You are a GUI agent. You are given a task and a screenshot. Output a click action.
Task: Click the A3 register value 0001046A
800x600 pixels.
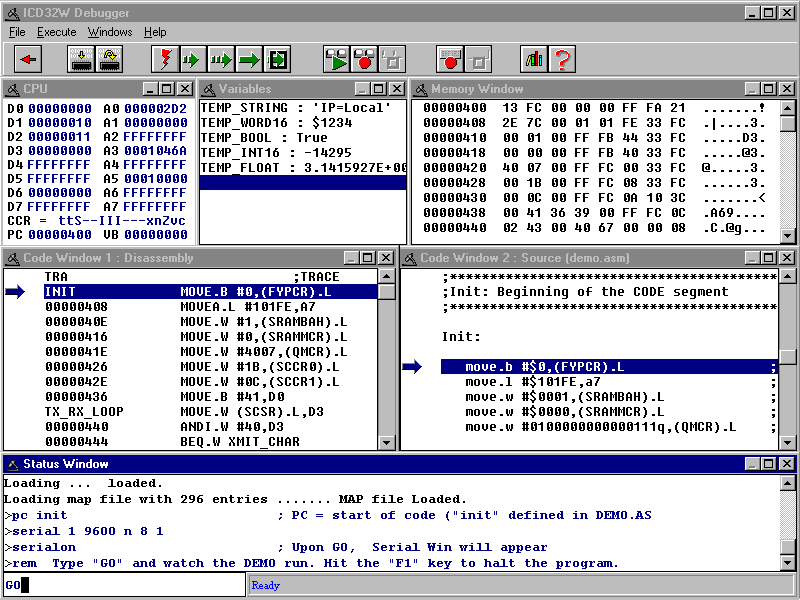coord(156,151)
